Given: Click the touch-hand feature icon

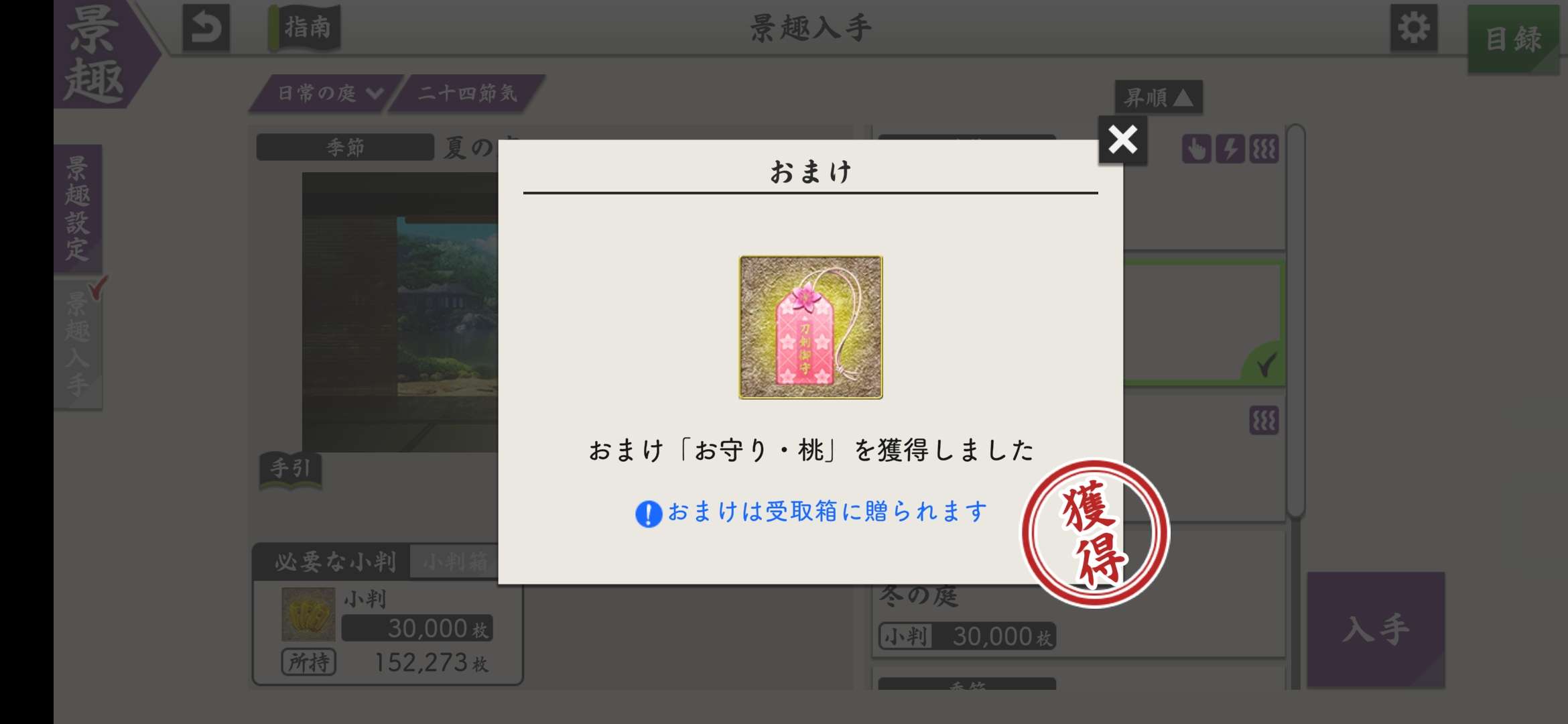Looking at the screenshot, I should (1196, 149).
